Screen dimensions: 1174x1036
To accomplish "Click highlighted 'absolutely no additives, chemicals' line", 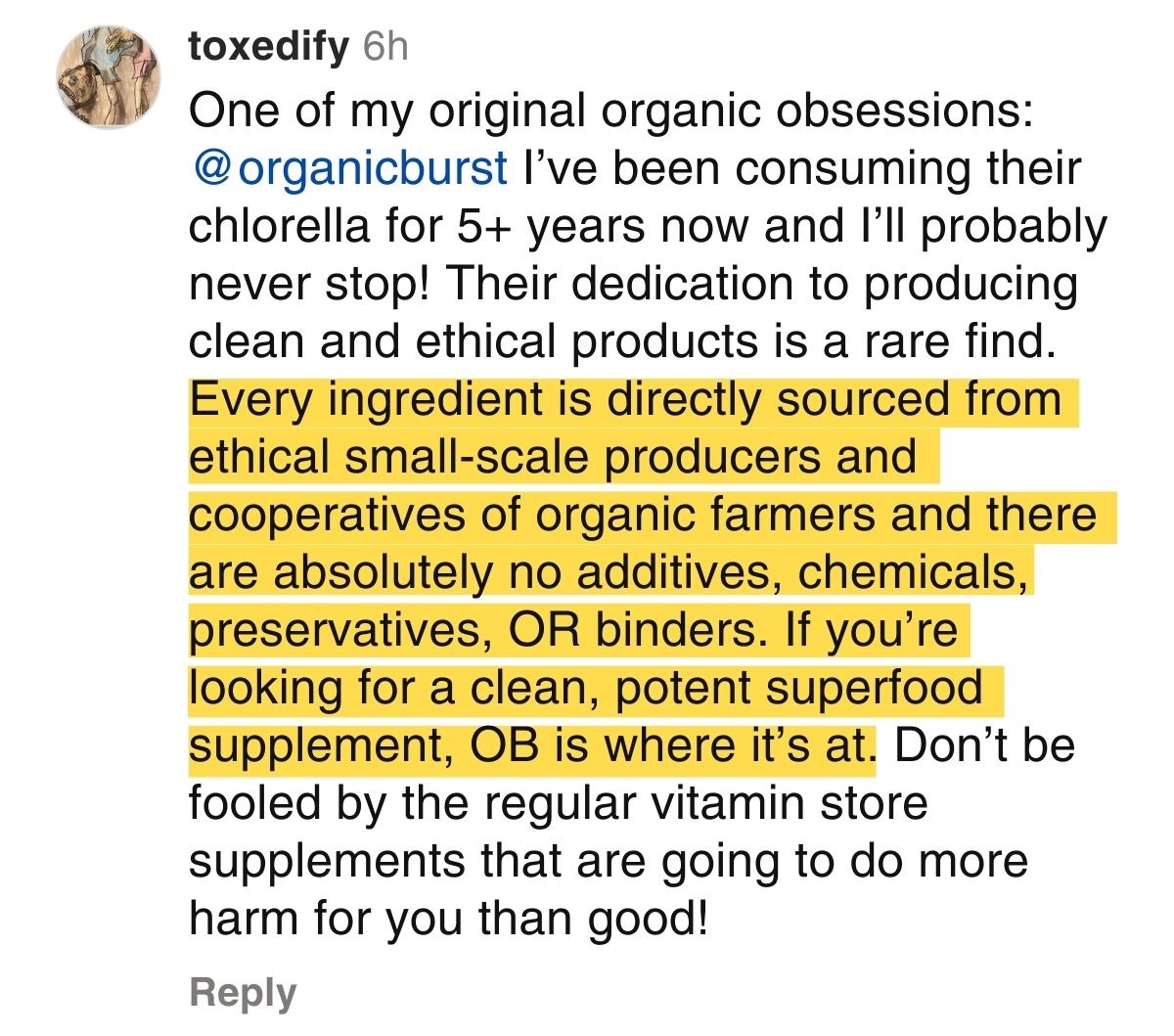I will (x=609, y=572).
